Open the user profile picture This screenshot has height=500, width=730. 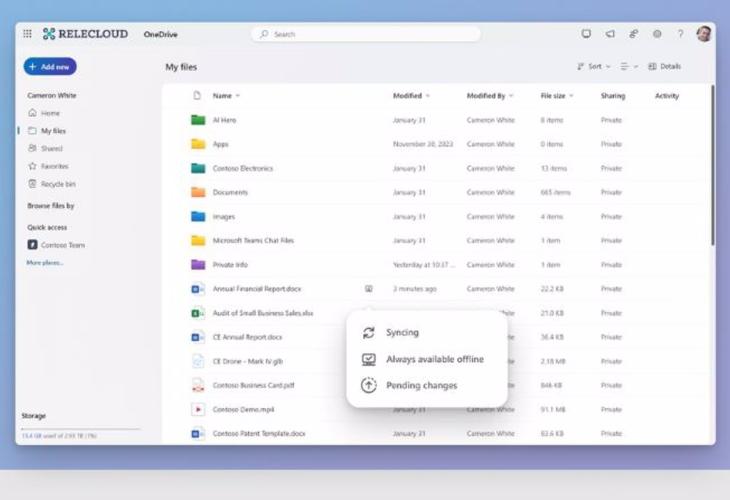point(704,34)
